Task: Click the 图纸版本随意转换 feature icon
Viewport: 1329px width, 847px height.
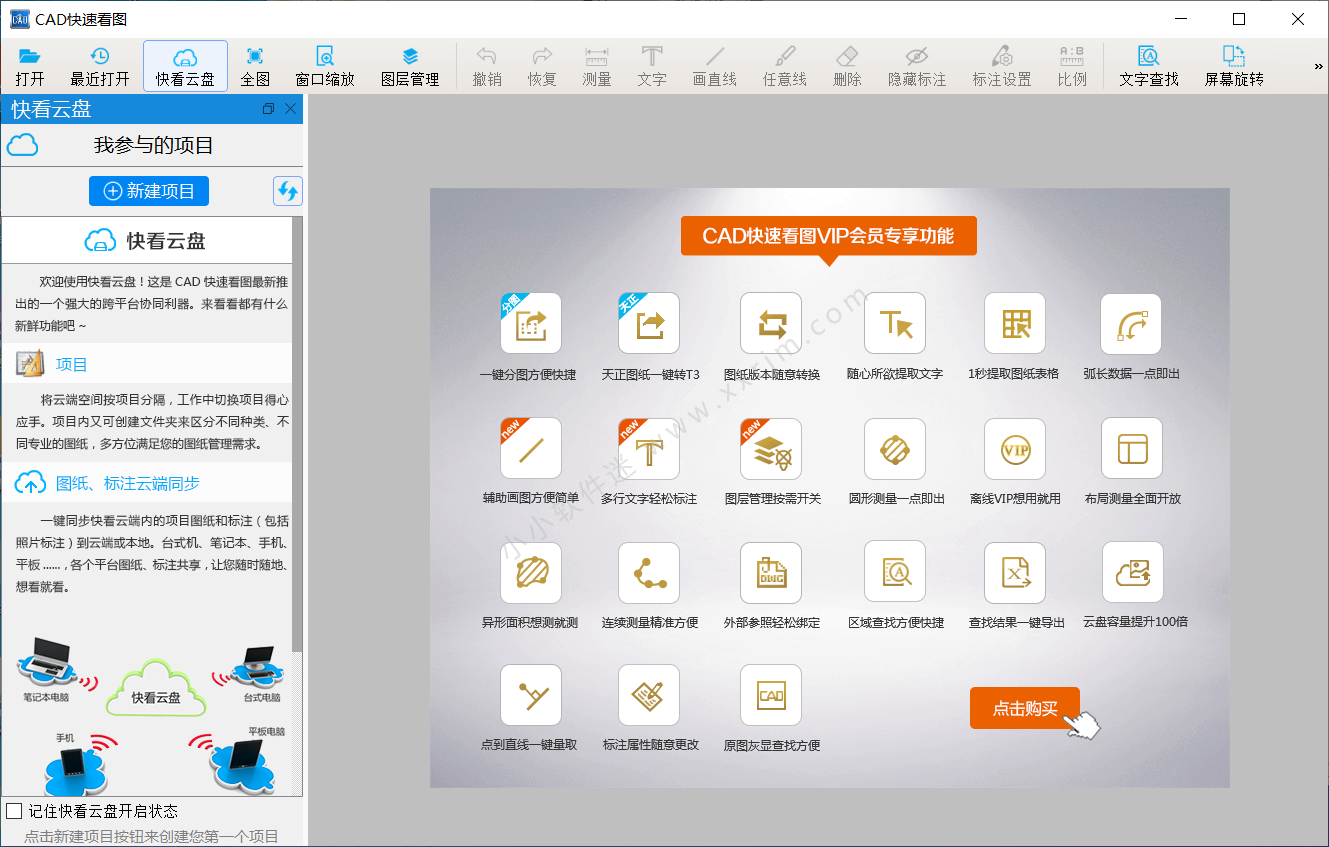Action: click(x=771, y=323)
